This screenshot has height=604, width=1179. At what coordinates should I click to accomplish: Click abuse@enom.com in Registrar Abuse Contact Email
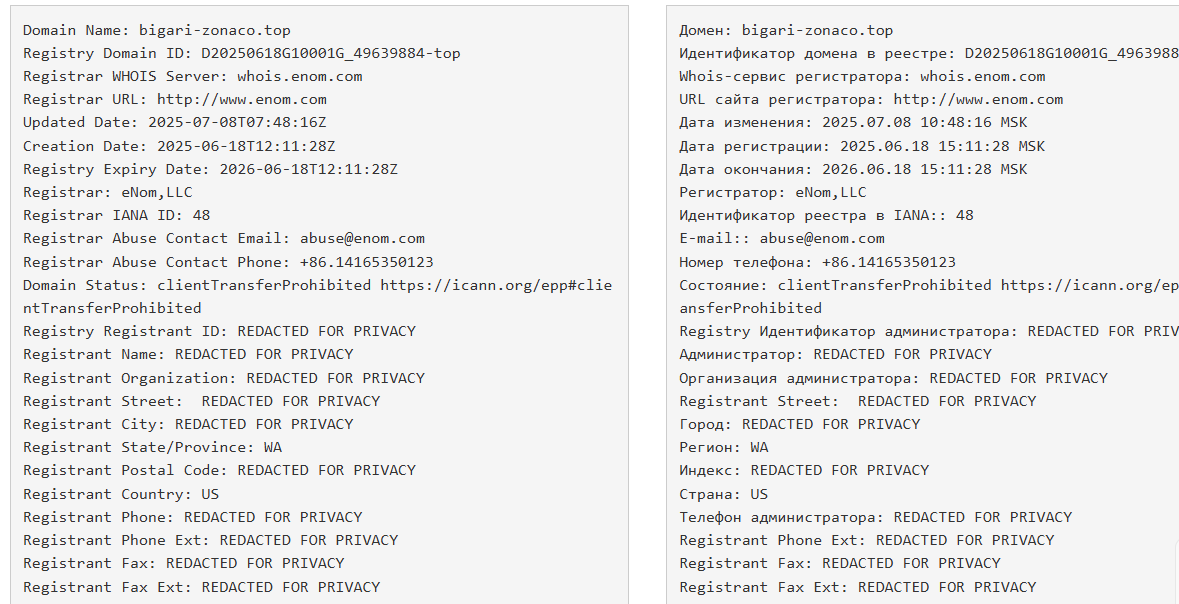[362, 238]
